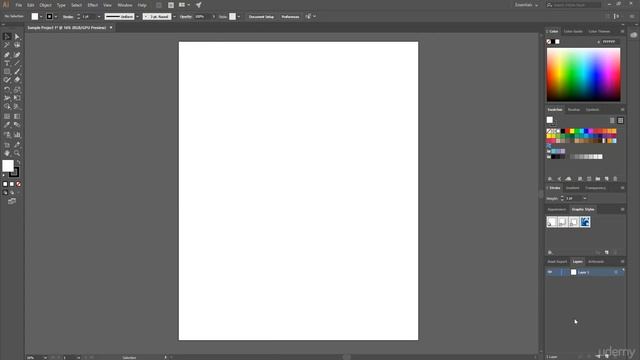Click the Layer 1 target circle
Screen dimensions: 640x360
616,272
